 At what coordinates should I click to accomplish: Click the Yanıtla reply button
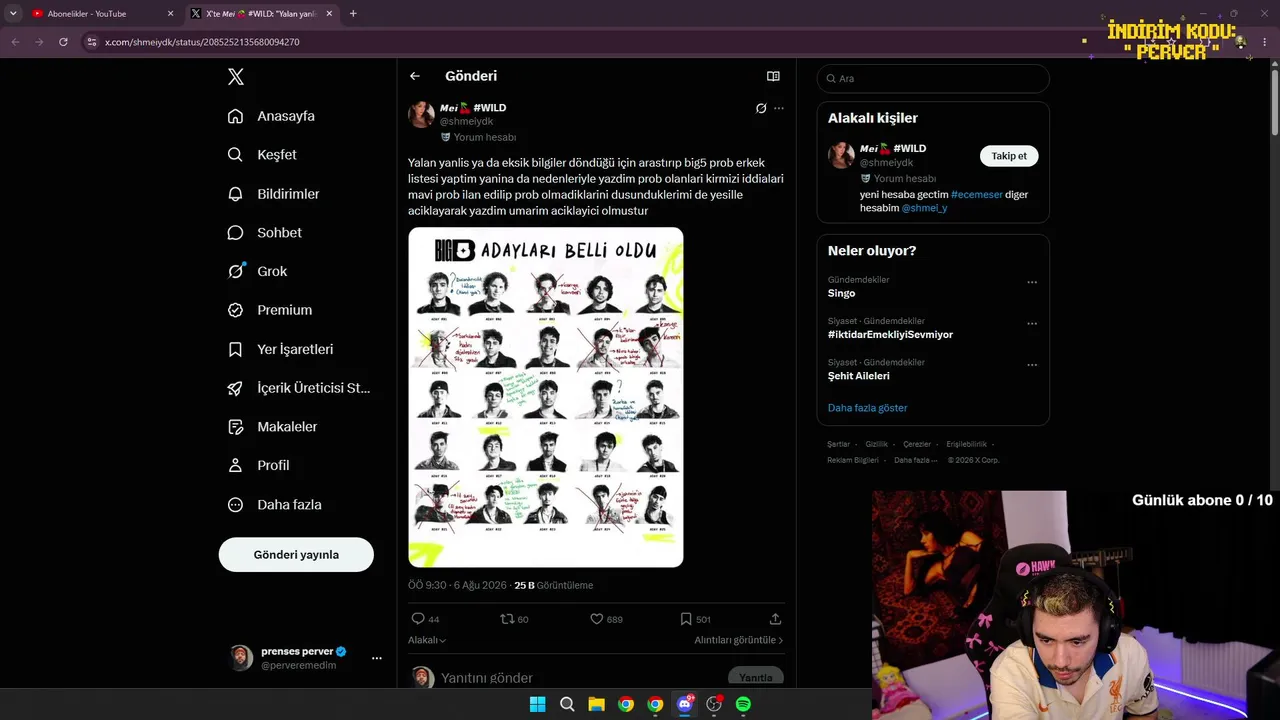point(755,677)
